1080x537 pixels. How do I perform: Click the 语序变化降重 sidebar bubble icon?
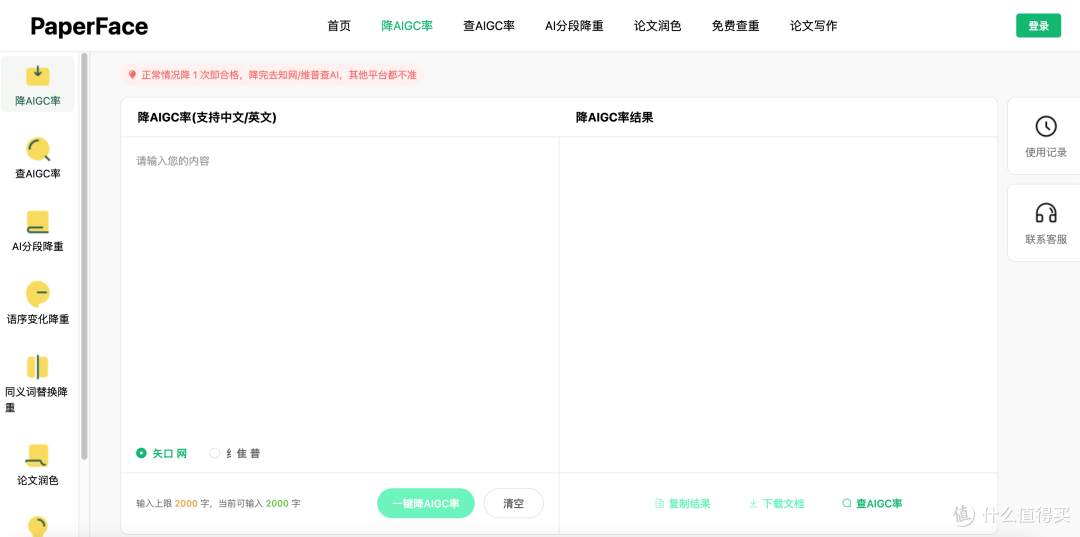click(x=38, y=294)
